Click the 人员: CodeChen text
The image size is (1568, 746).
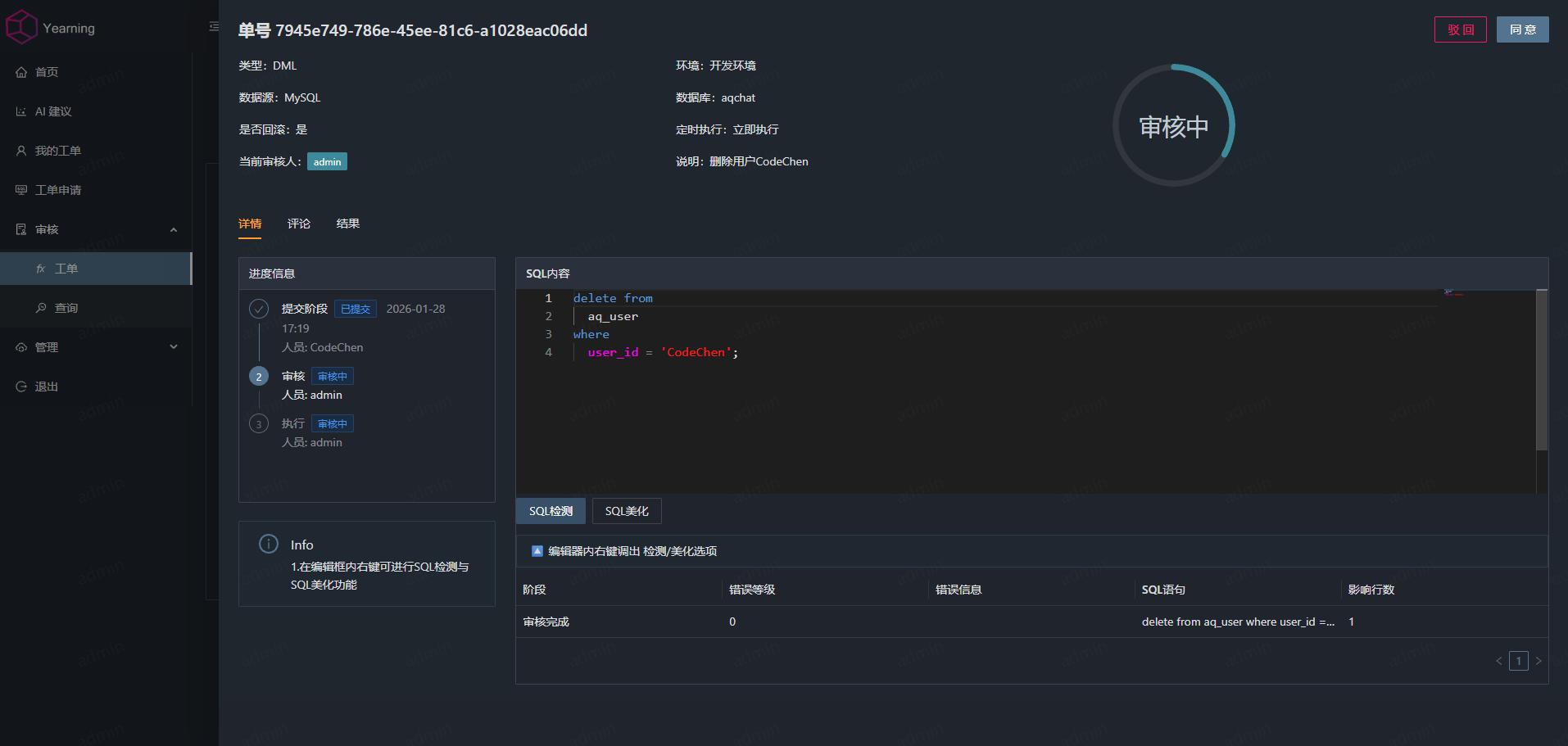323,347
